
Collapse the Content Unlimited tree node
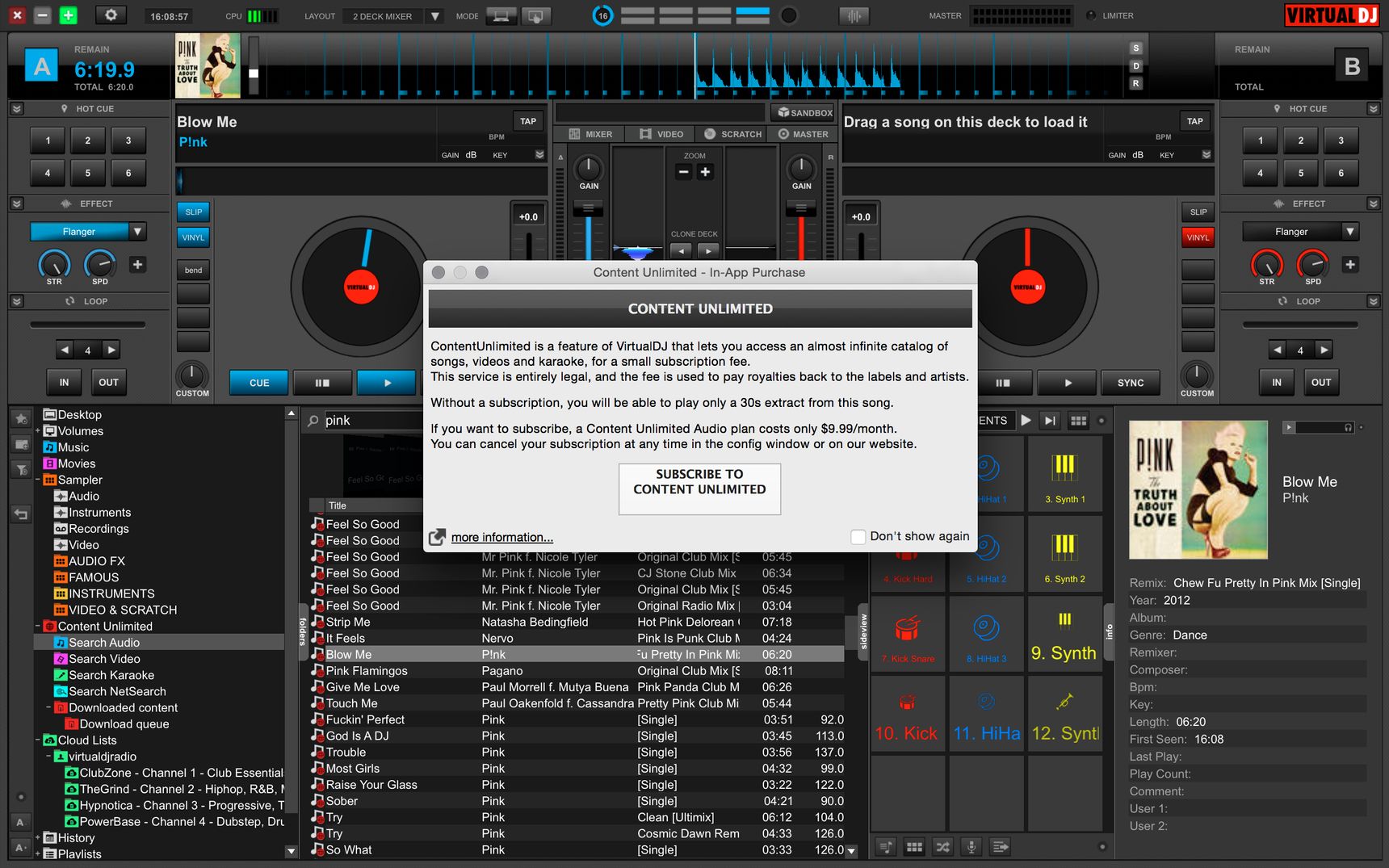(x=38, y=626)
